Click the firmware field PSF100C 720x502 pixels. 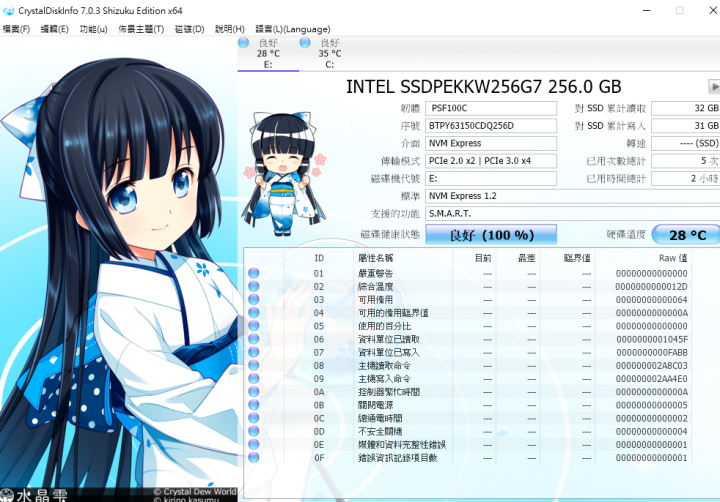click(x=491, y=108)
